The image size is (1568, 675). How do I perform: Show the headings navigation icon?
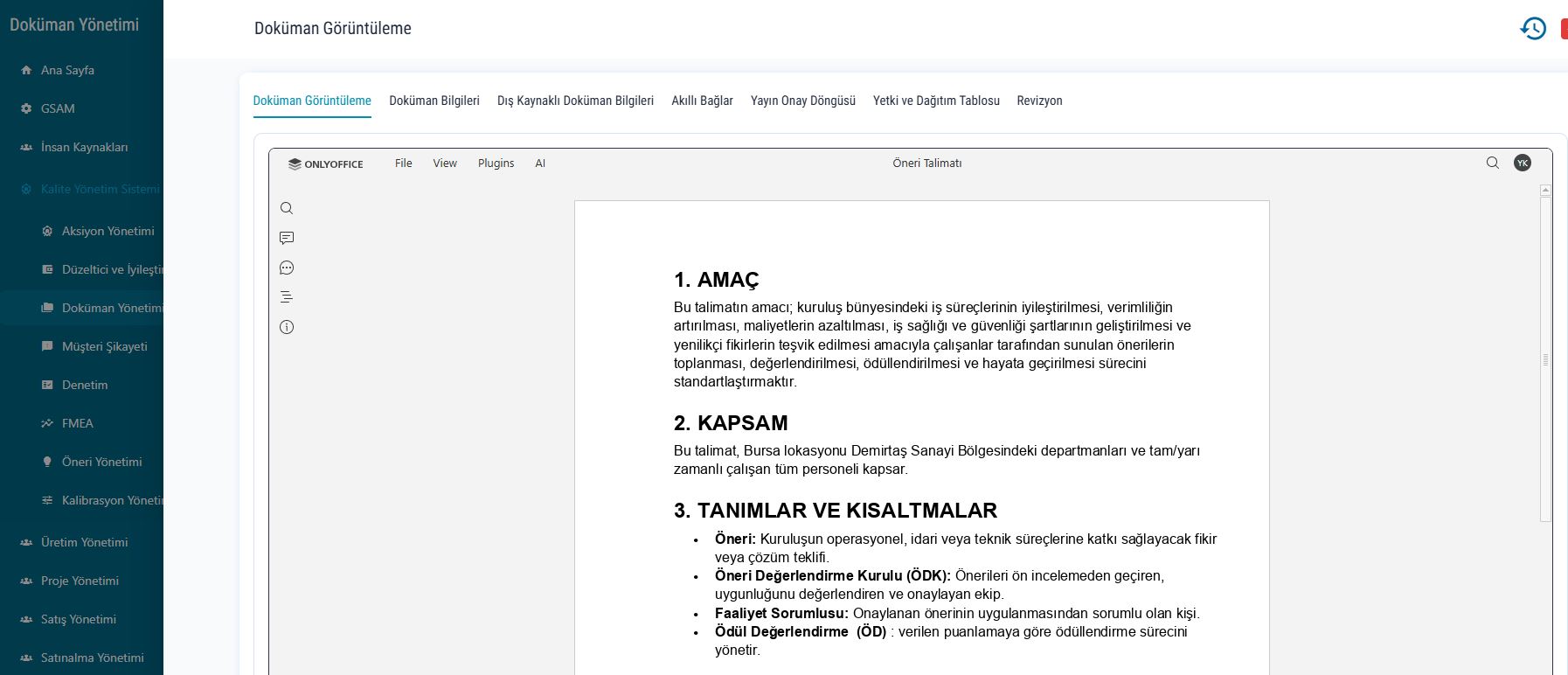click(287, 297)
